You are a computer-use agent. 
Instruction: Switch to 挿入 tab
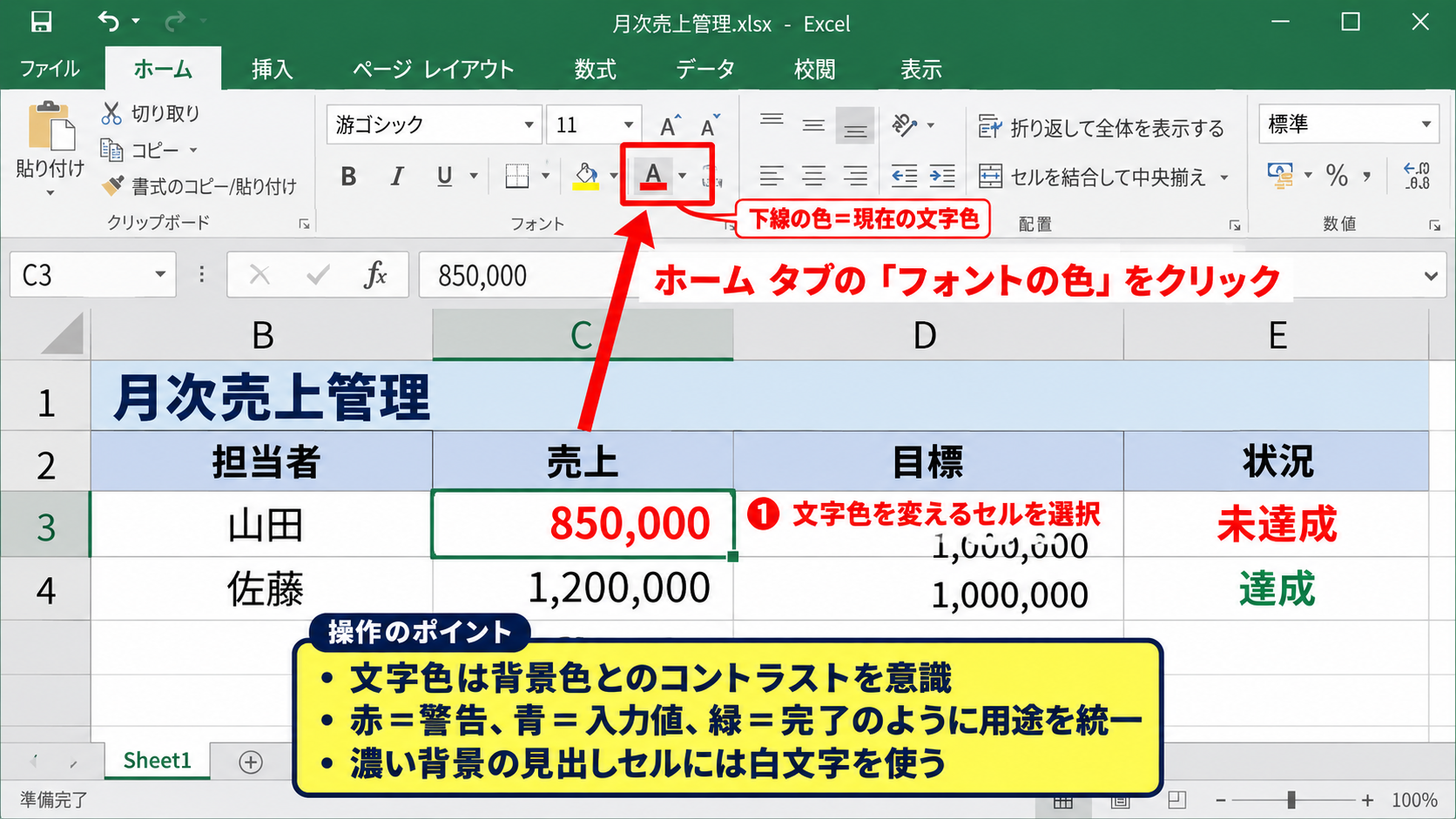(x=272, y=69)
